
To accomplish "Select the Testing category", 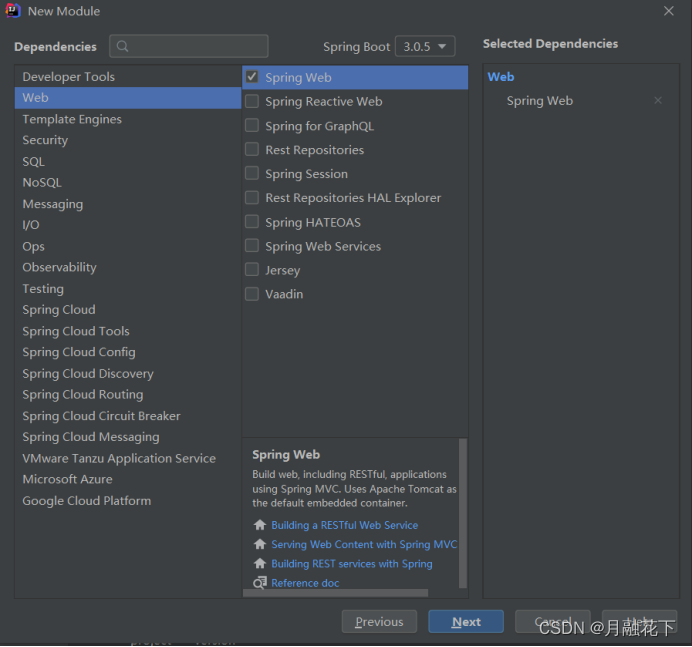I will pyautogui.click(x=128, y=289).
